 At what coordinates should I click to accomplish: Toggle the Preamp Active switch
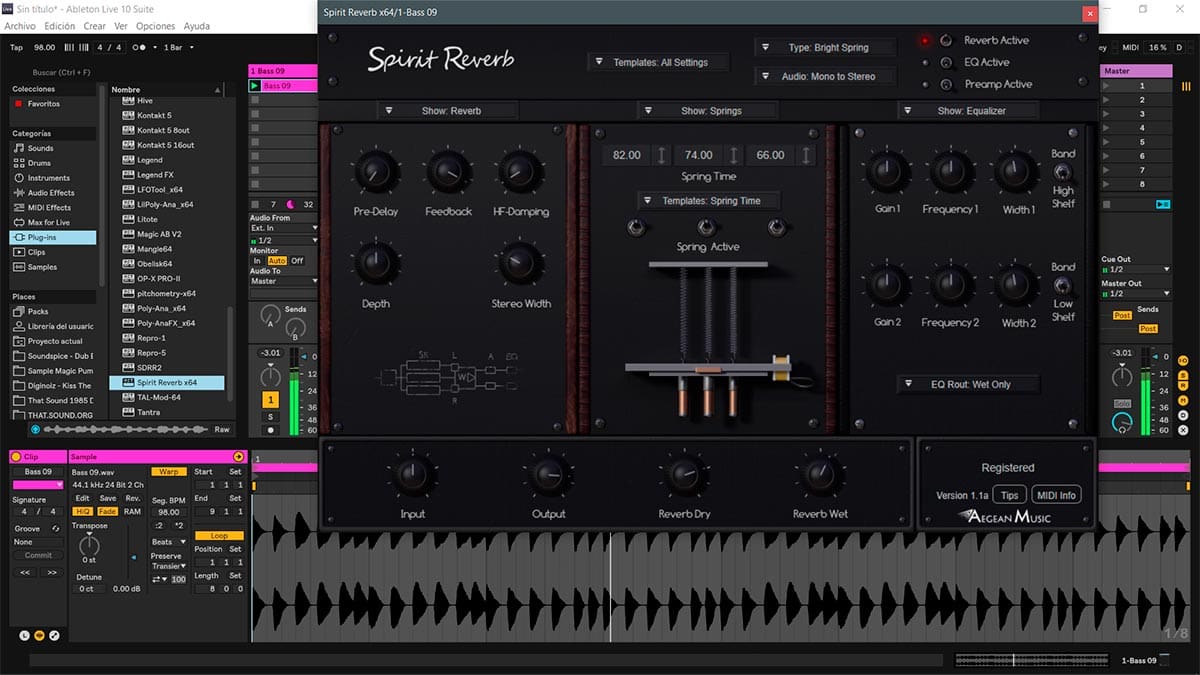(946, 84)
